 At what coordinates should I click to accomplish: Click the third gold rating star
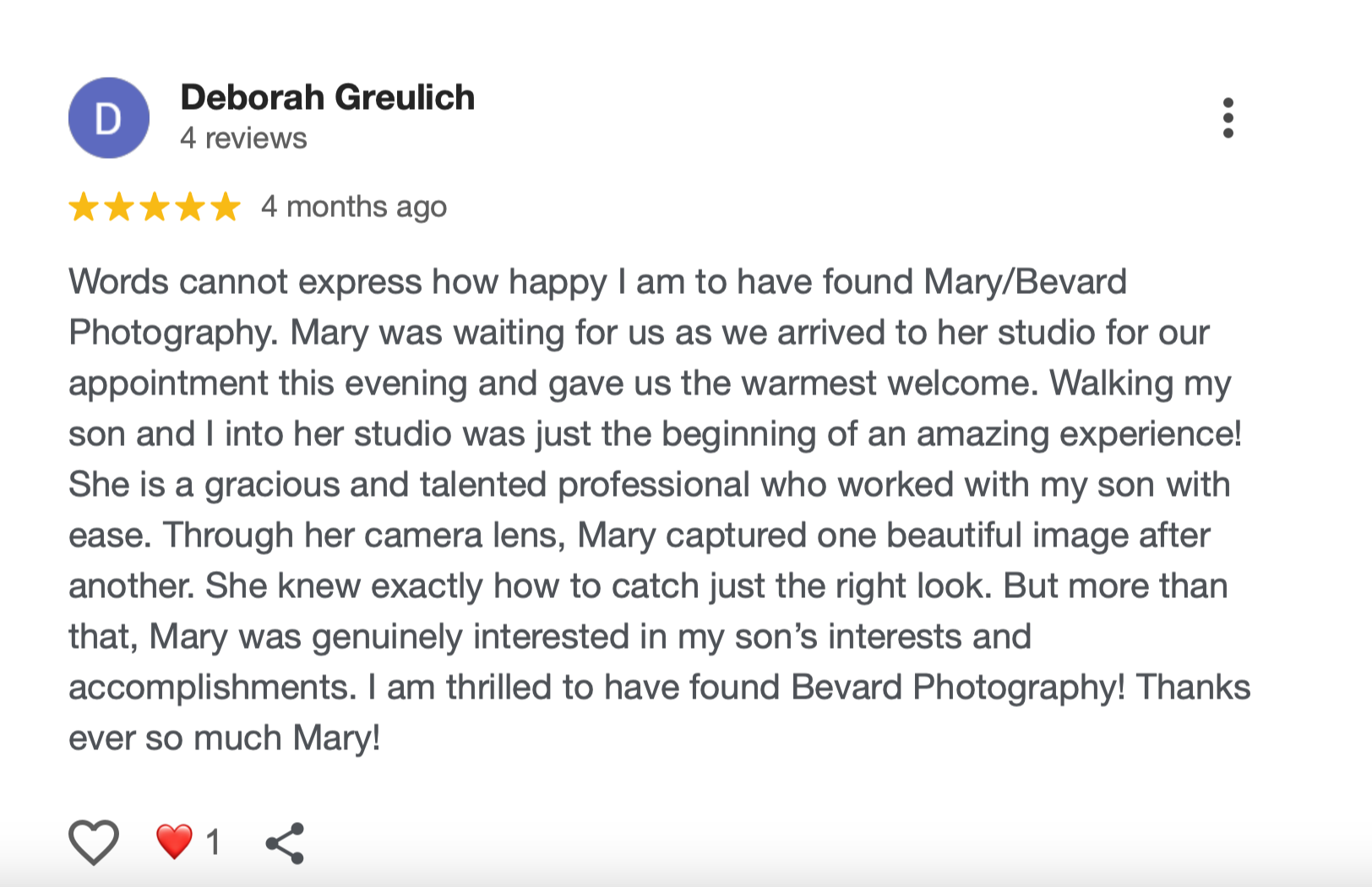(155, 207)
